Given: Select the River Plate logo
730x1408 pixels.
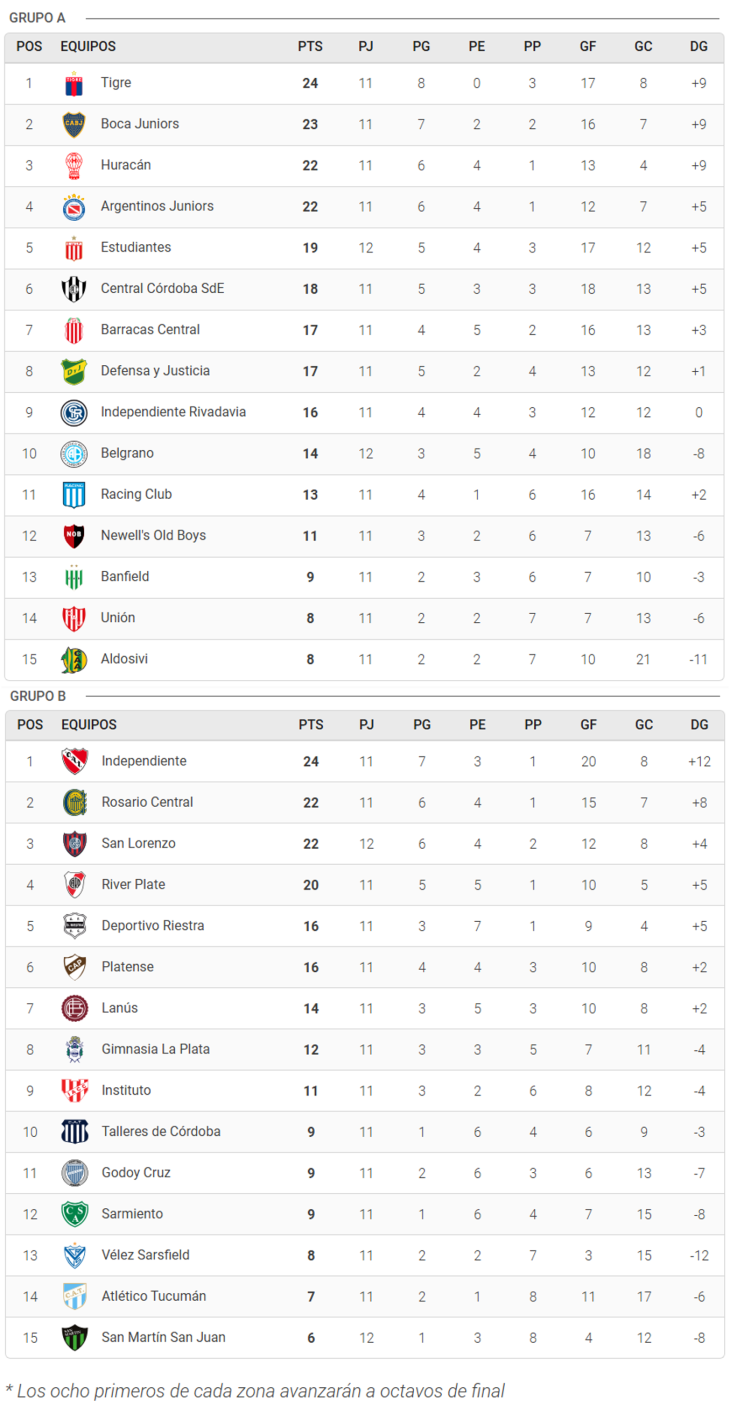Looking at the screenshot, I should pyautogui.click(x=75, y=884).
